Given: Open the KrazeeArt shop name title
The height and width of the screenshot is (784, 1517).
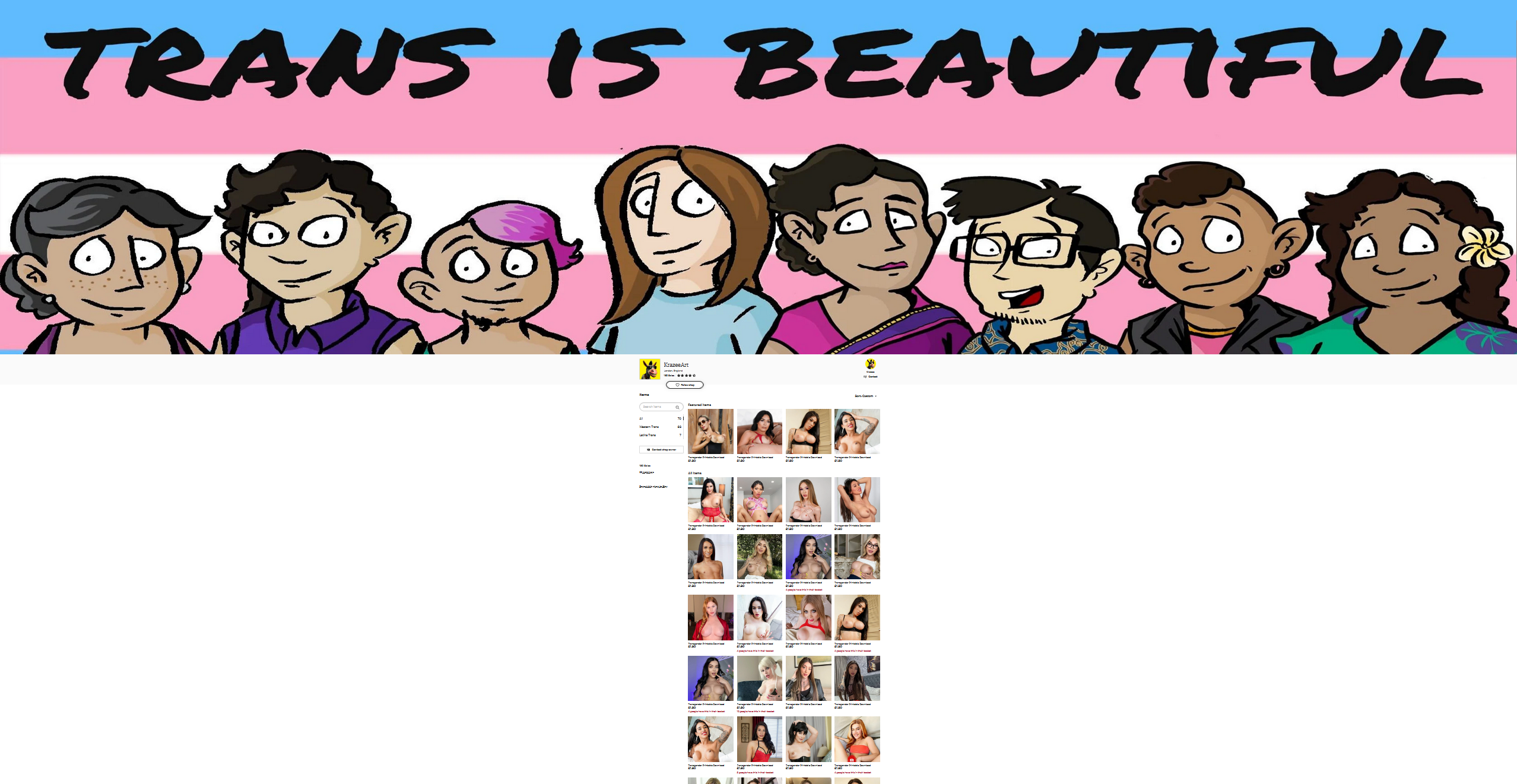Looking at the screenshot, I should pyautogui.click(x=676, y=365).
